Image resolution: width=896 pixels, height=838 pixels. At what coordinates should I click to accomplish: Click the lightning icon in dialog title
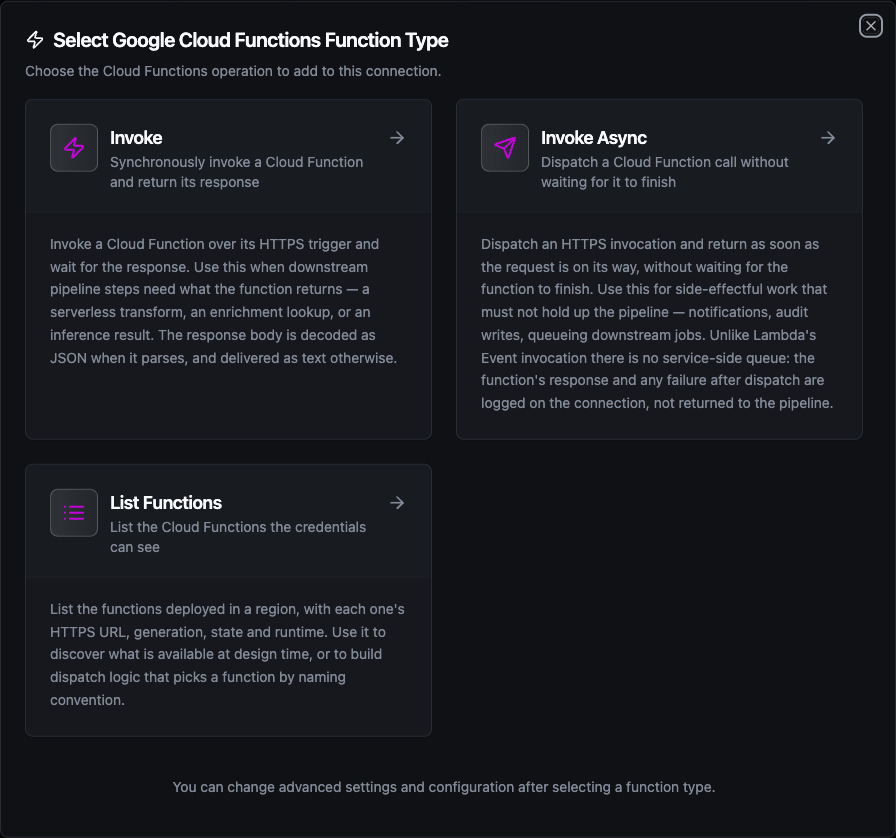click(x=35, y=40)
